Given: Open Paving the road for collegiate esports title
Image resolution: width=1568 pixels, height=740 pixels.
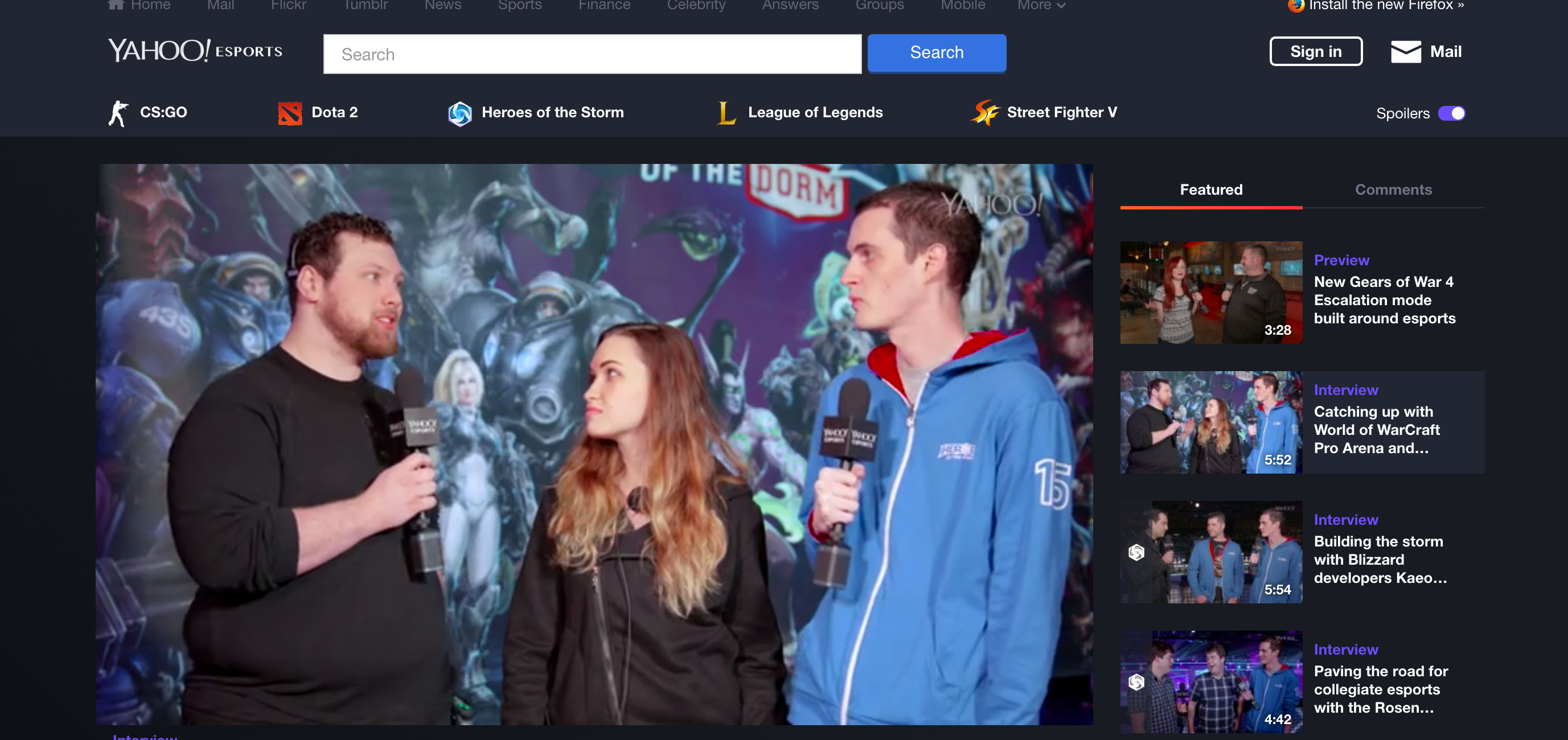Looking at the screenshot, I should [1380, 689].
